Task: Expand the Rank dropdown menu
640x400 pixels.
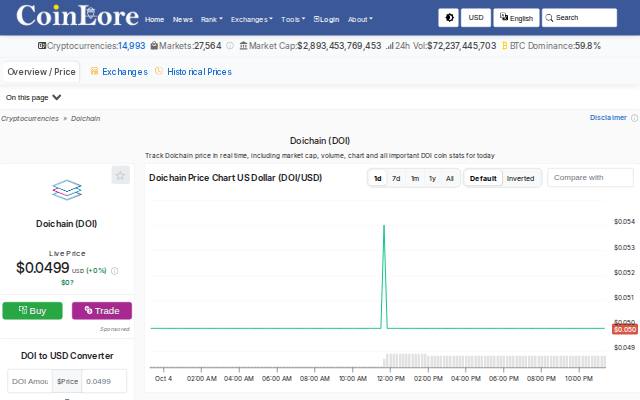Action: (x=211, y=19)
